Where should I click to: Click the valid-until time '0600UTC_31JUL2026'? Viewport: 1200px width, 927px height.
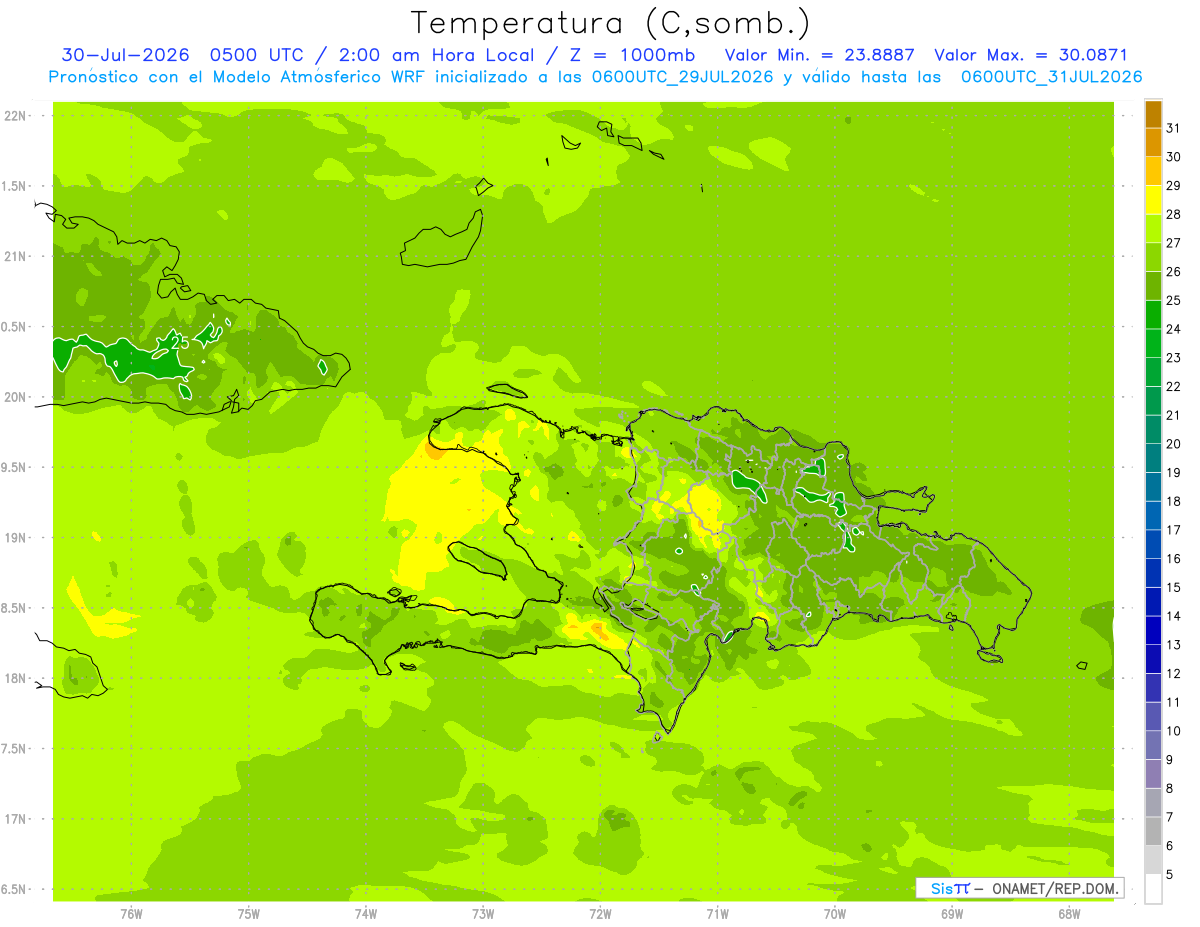(1052, 77)
